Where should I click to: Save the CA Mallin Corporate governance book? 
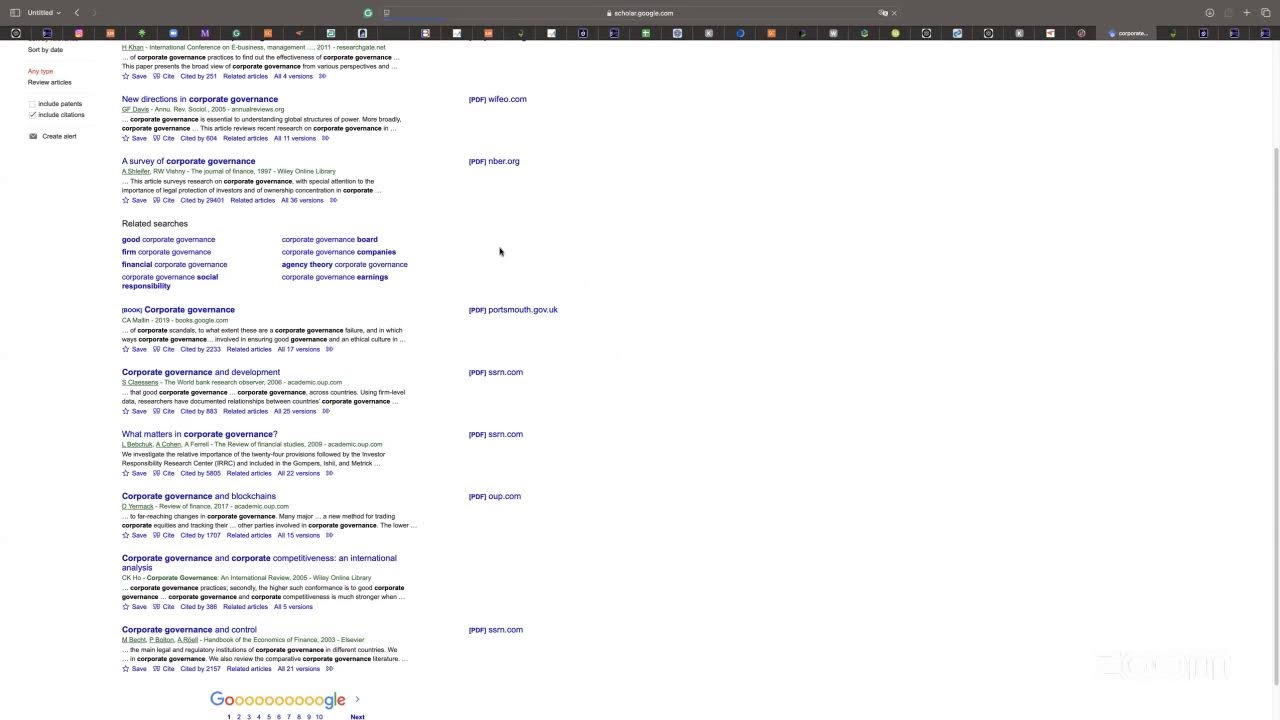coord(134,349)
